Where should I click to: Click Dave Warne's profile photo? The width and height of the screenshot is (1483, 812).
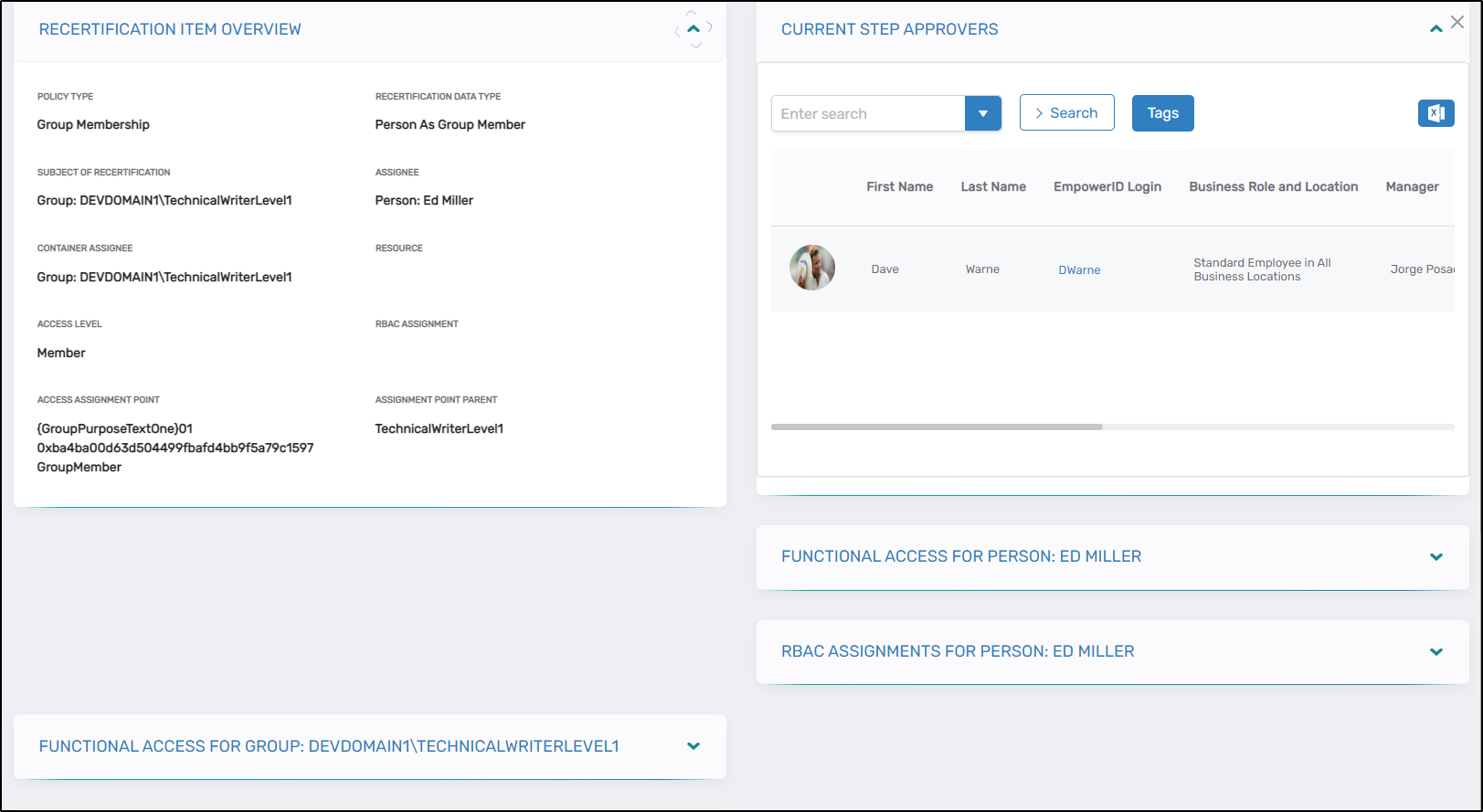(812, 268)
